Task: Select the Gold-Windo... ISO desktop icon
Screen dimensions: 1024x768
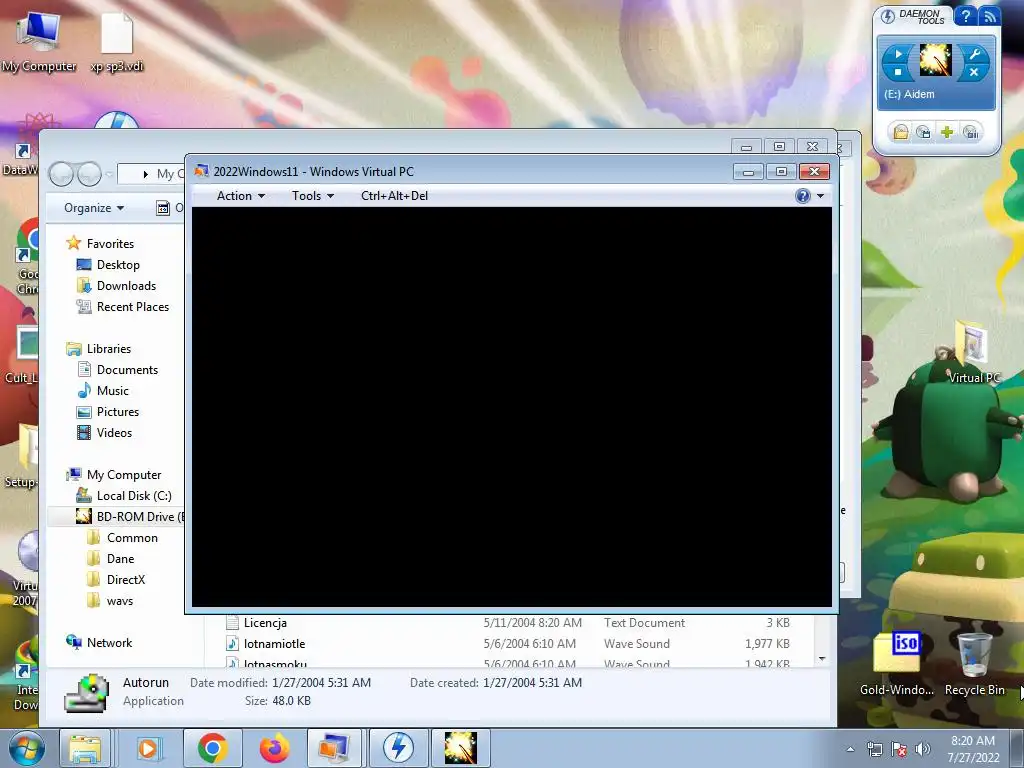Action: point(897,663)
